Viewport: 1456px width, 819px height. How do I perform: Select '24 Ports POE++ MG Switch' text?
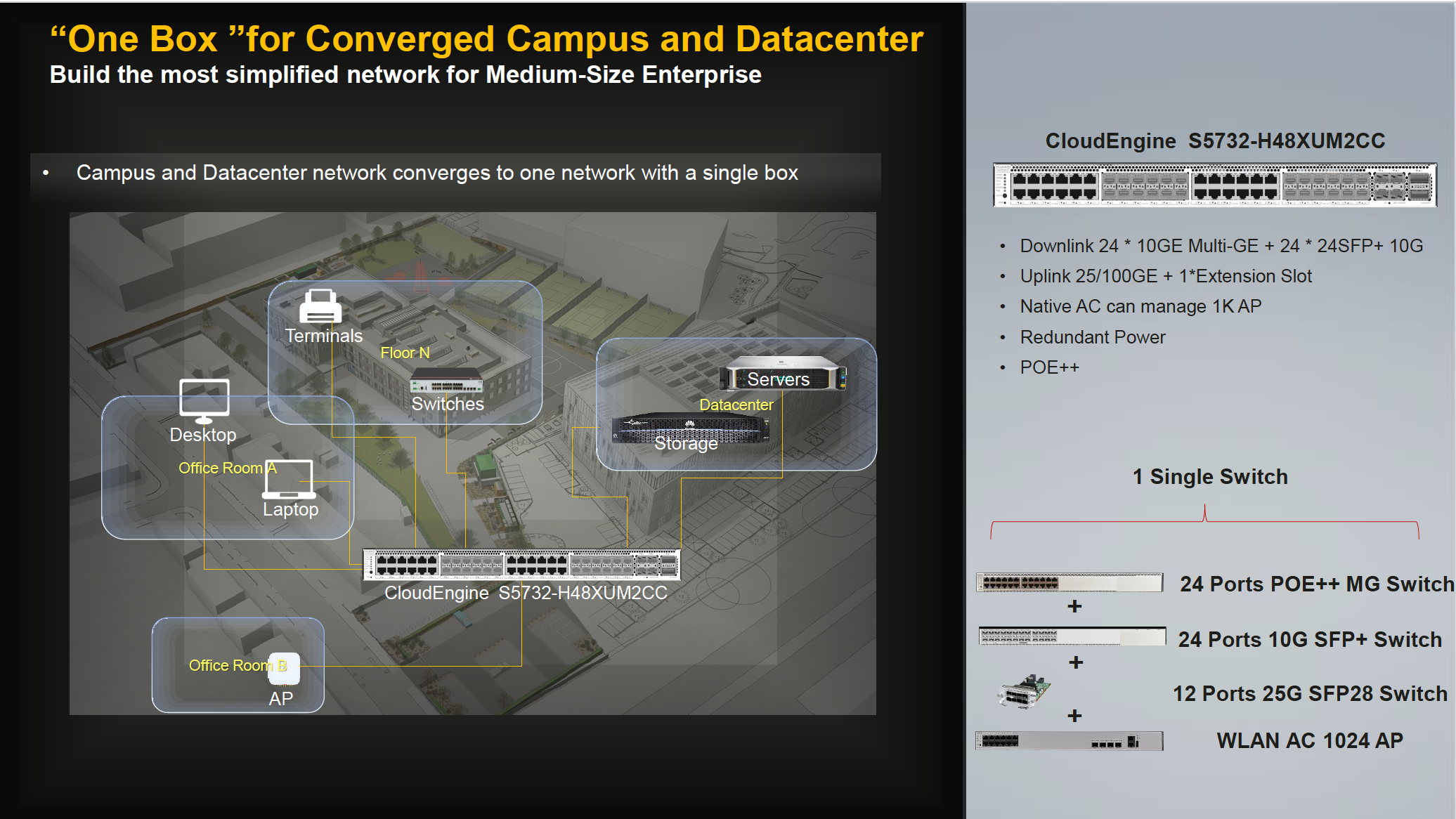pos(1316,584)
